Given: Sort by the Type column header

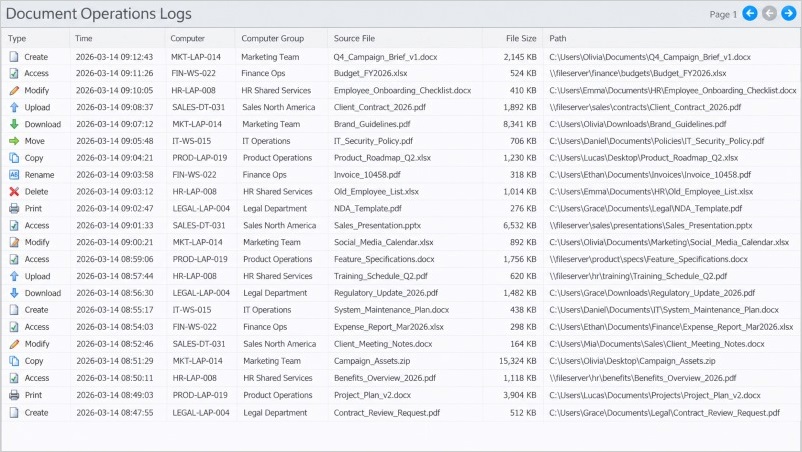Looking at the screenshot, I should pos(17,38).
